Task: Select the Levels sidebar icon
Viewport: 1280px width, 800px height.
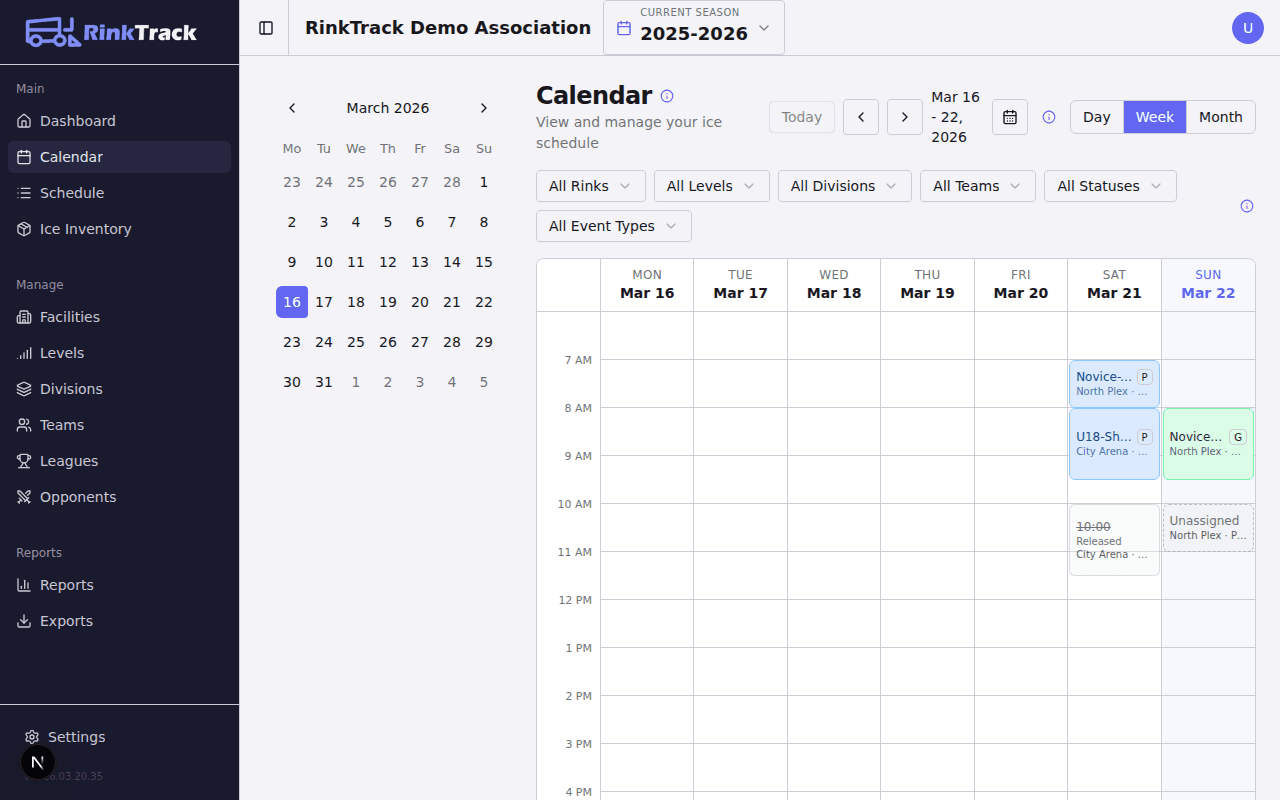Action: click(x=22, y=352)
